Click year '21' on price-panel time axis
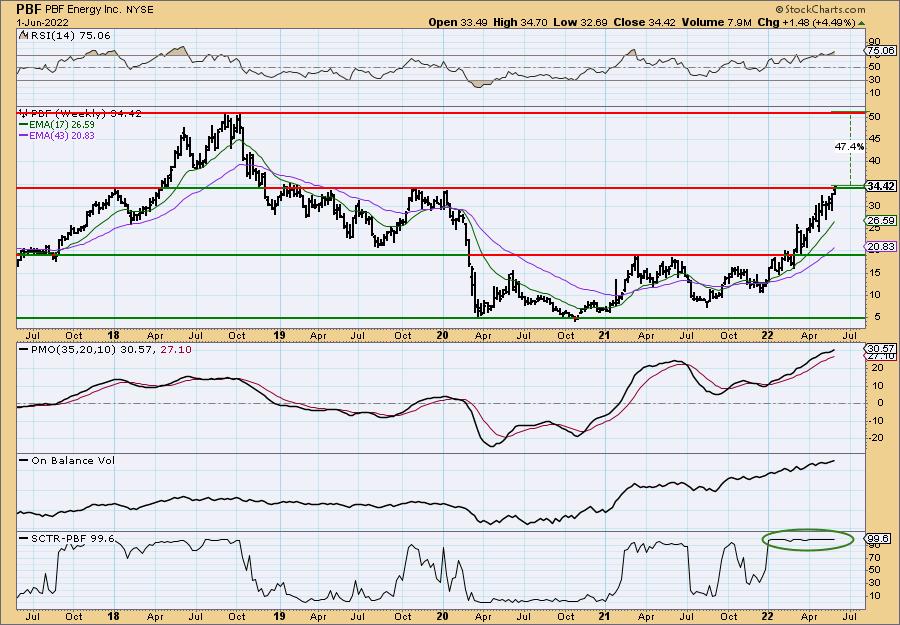The width and height of the screenshot is (900, 625). (604, 335)
